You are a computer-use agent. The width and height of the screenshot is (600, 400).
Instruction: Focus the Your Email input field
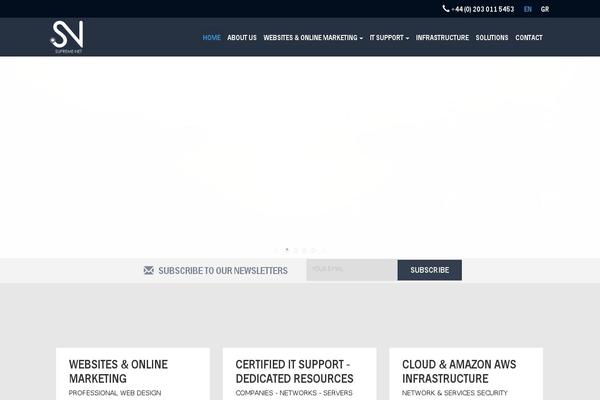pos(352,270)
